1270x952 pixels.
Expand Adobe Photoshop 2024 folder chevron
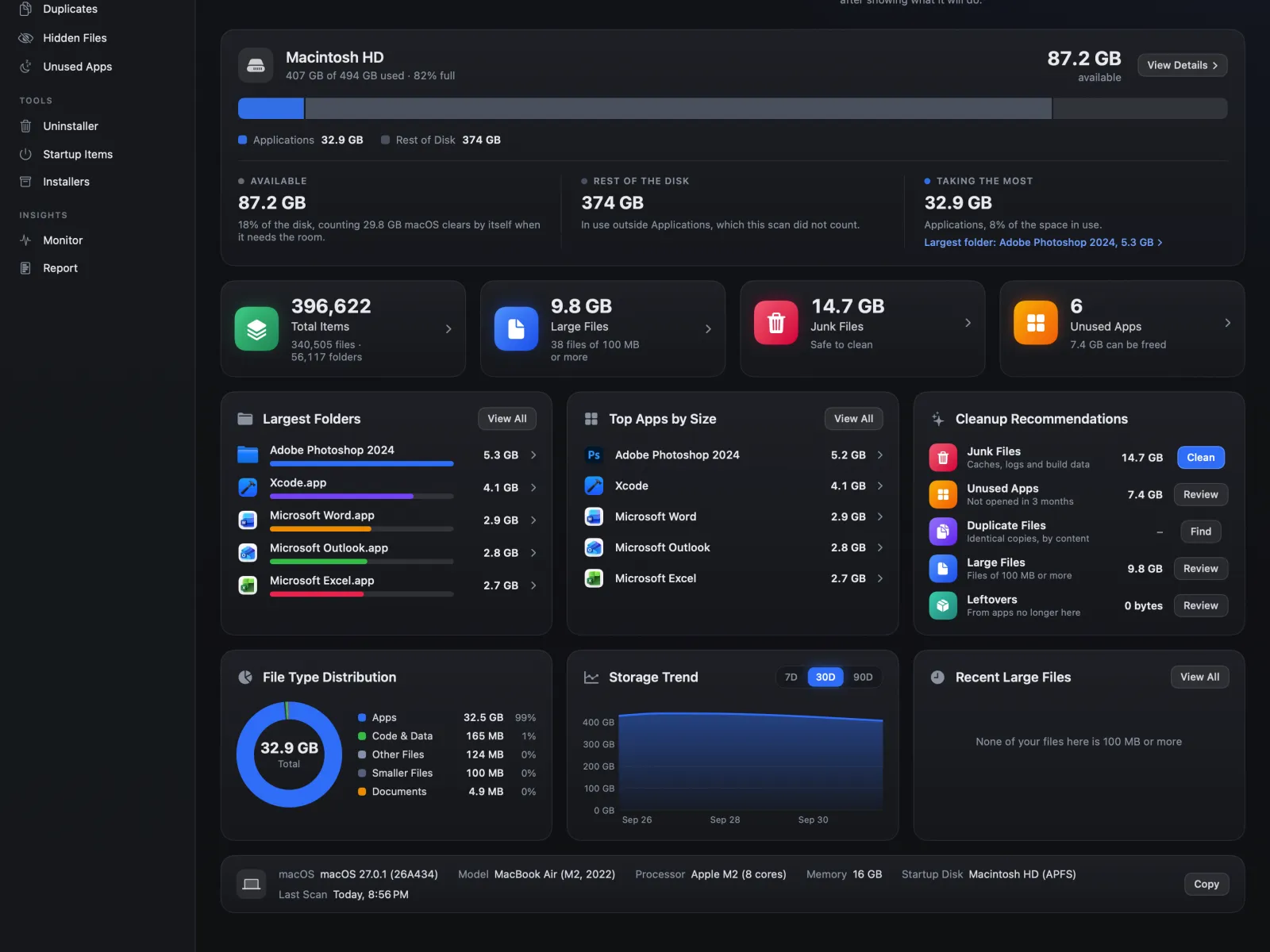click(533, 455)
